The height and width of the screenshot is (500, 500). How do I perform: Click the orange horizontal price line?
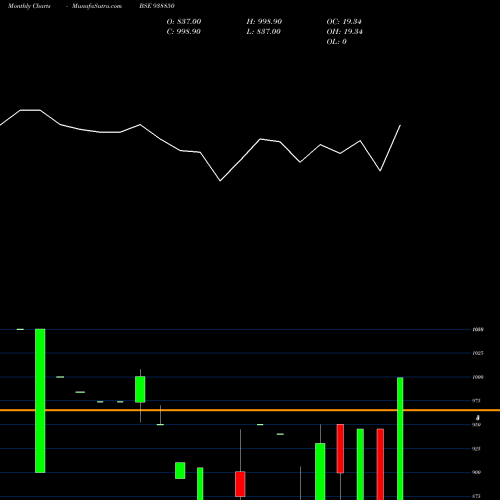tap(250, 410)
